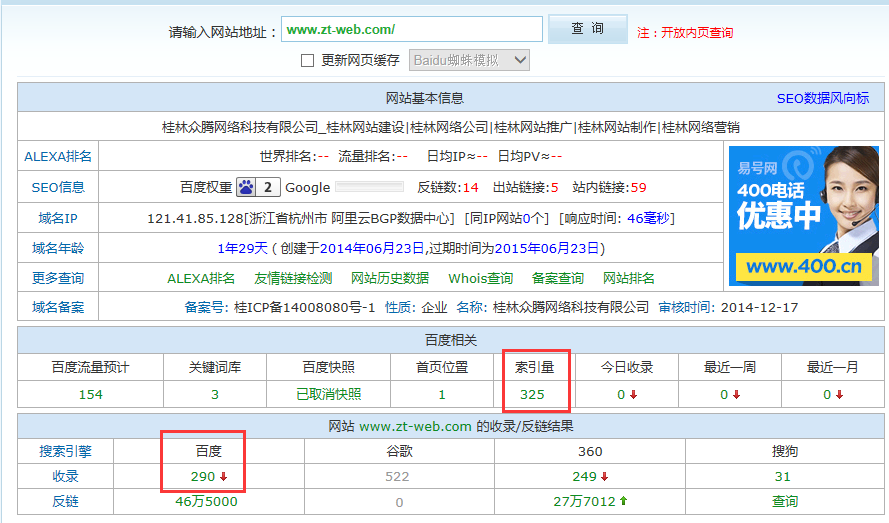Screen dimensions: 889x523
Task: Focus the website address input field
Action: coord(412,29)
